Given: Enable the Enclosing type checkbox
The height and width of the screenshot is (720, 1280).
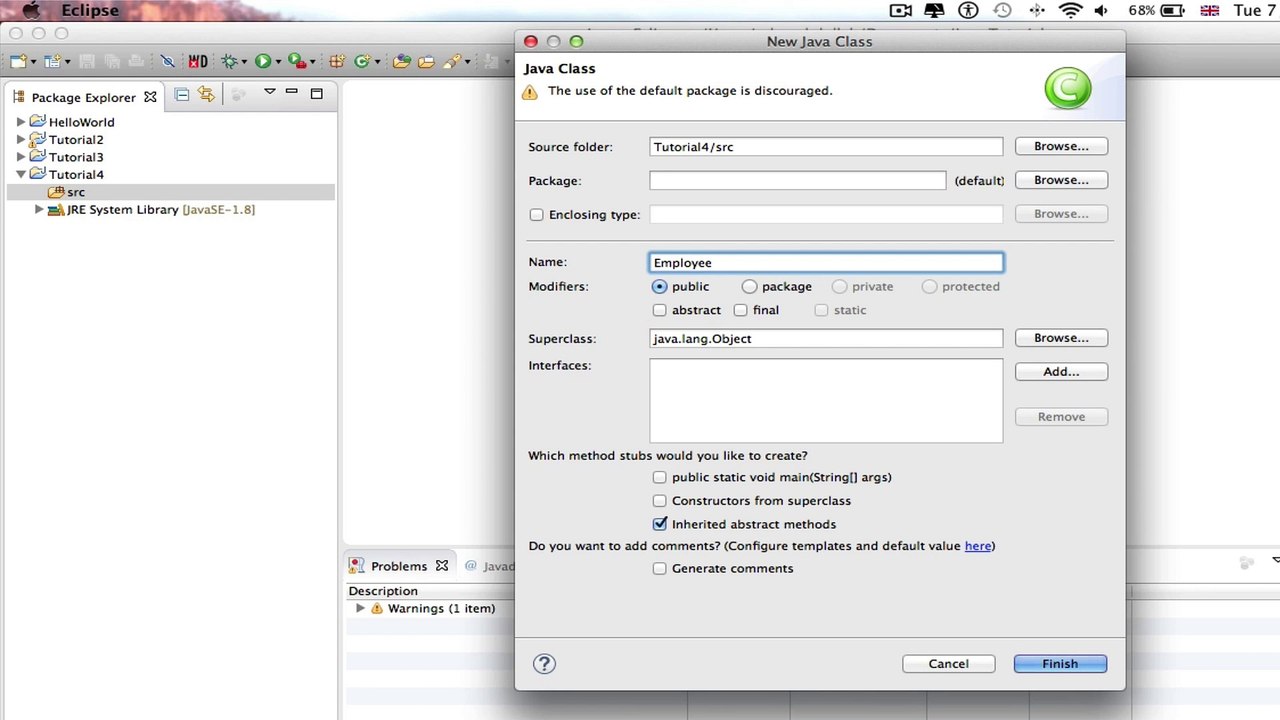Looking at the screenshot, I should click(537, 215).
